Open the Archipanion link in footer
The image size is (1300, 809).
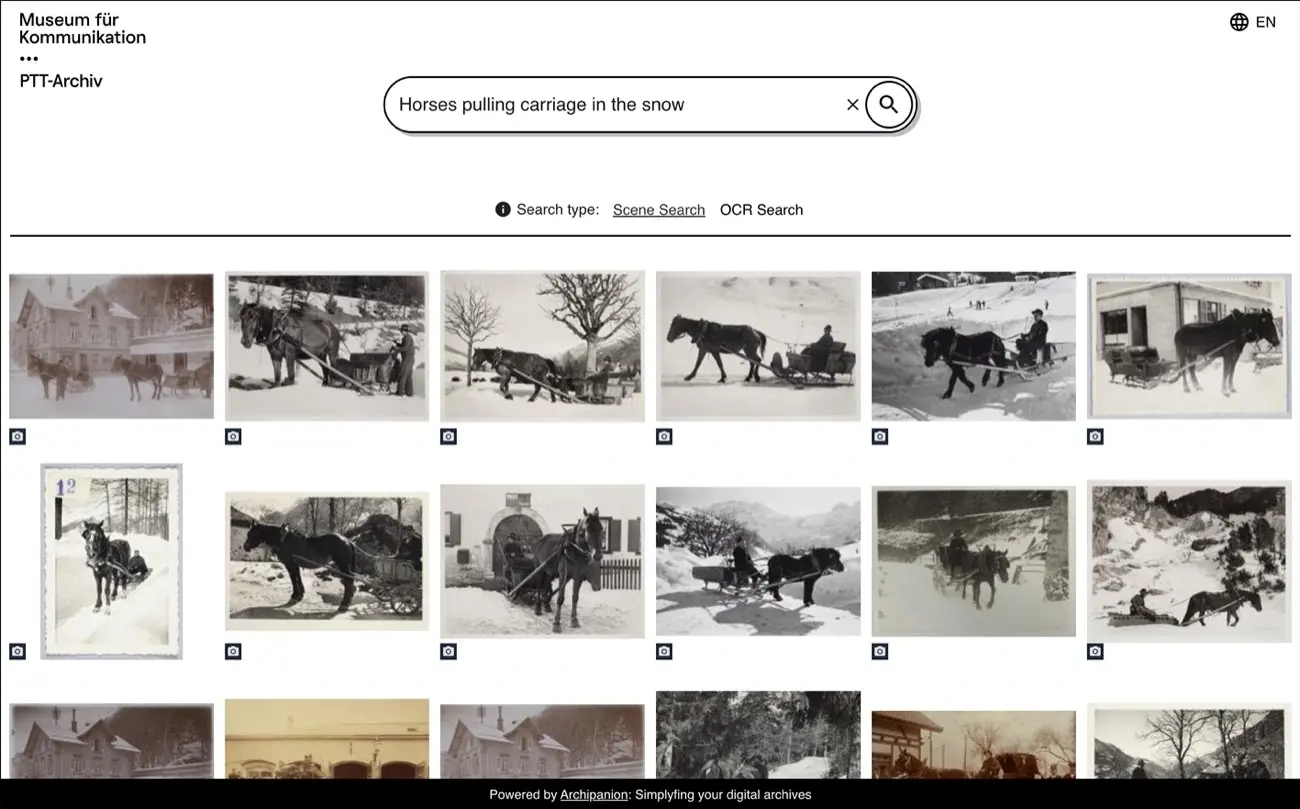[x=594, y=795]
